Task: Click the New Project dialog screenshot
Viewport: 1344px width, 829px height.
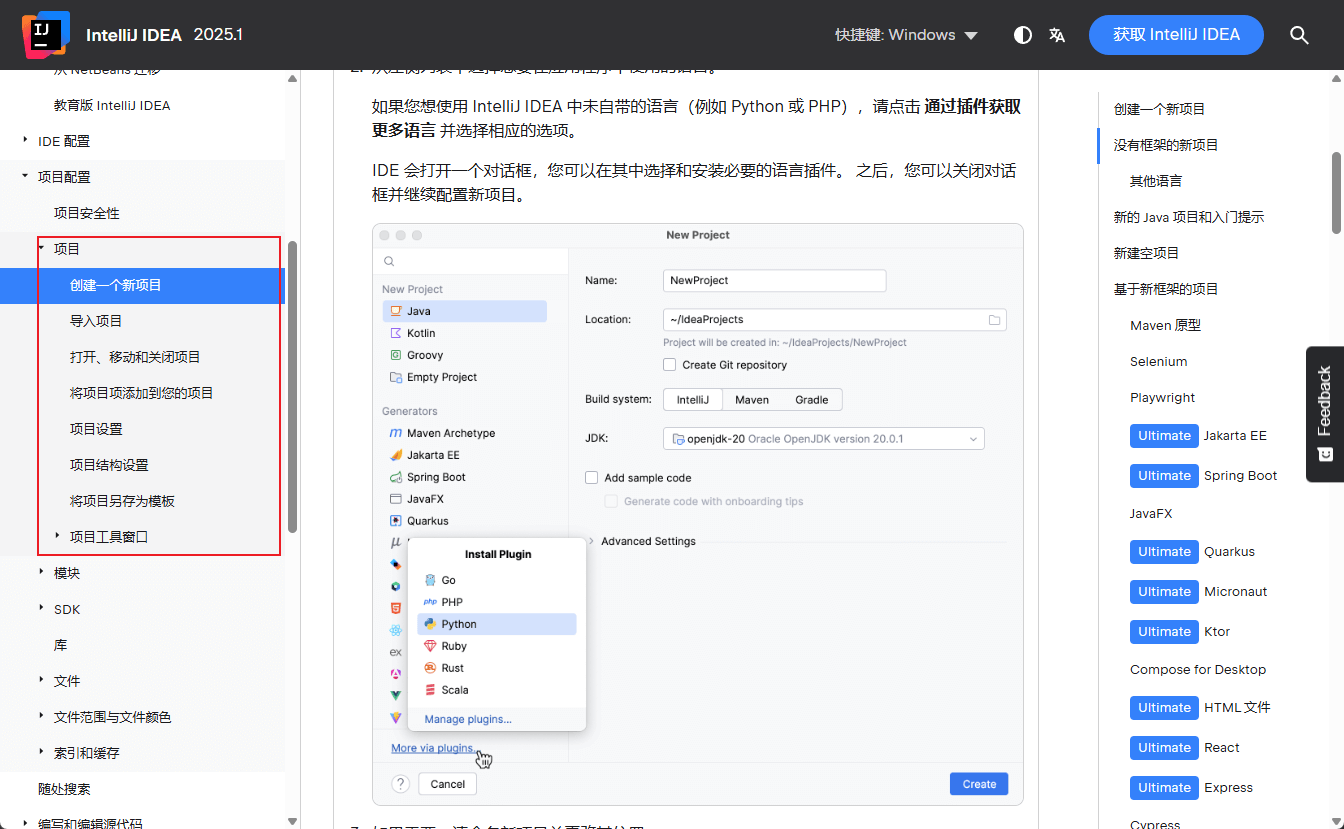Action: pyautogui.click(x=697, y=514)
